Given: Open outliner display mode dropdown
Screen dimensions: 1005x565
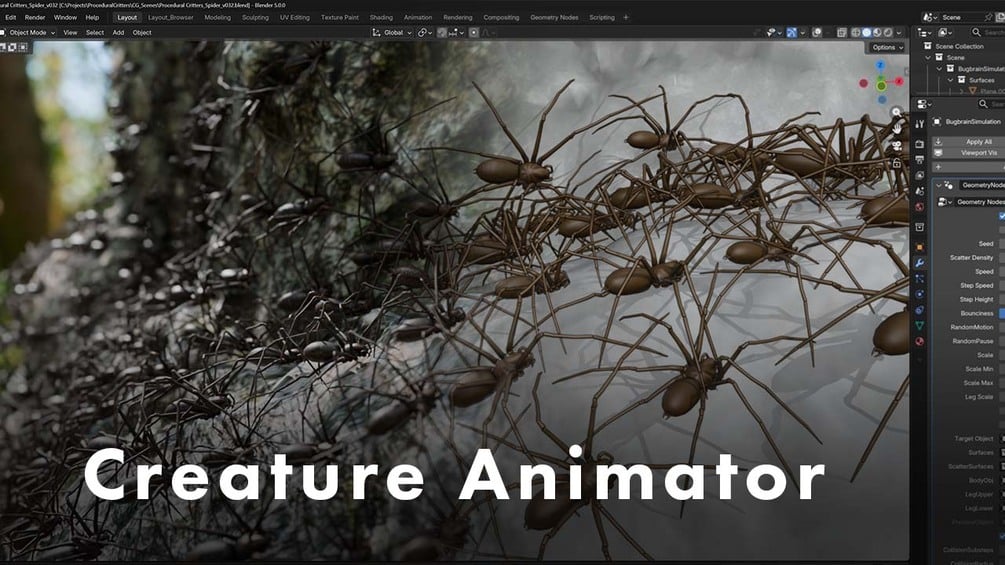Looking at the screenshot, I should [945, 32].
